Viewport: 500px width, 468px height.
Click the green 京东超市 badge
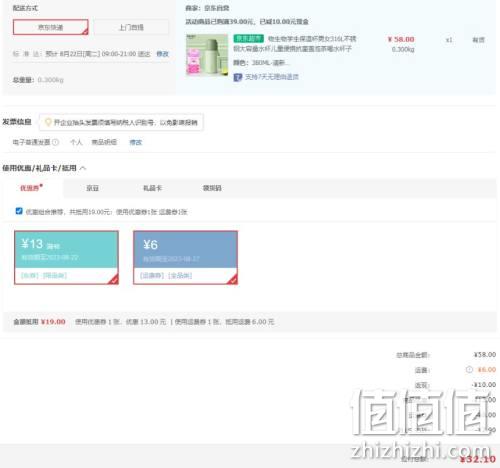(x=249, y=39)
